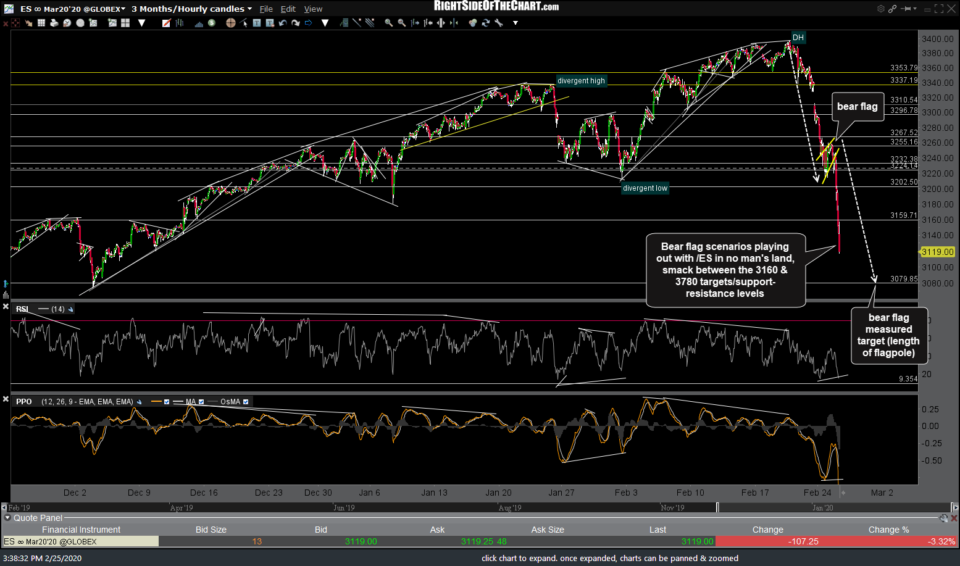This screenshot has width=960, height=566.
Task: Toggle the OsMA checkbox
Action: (246, 402)
